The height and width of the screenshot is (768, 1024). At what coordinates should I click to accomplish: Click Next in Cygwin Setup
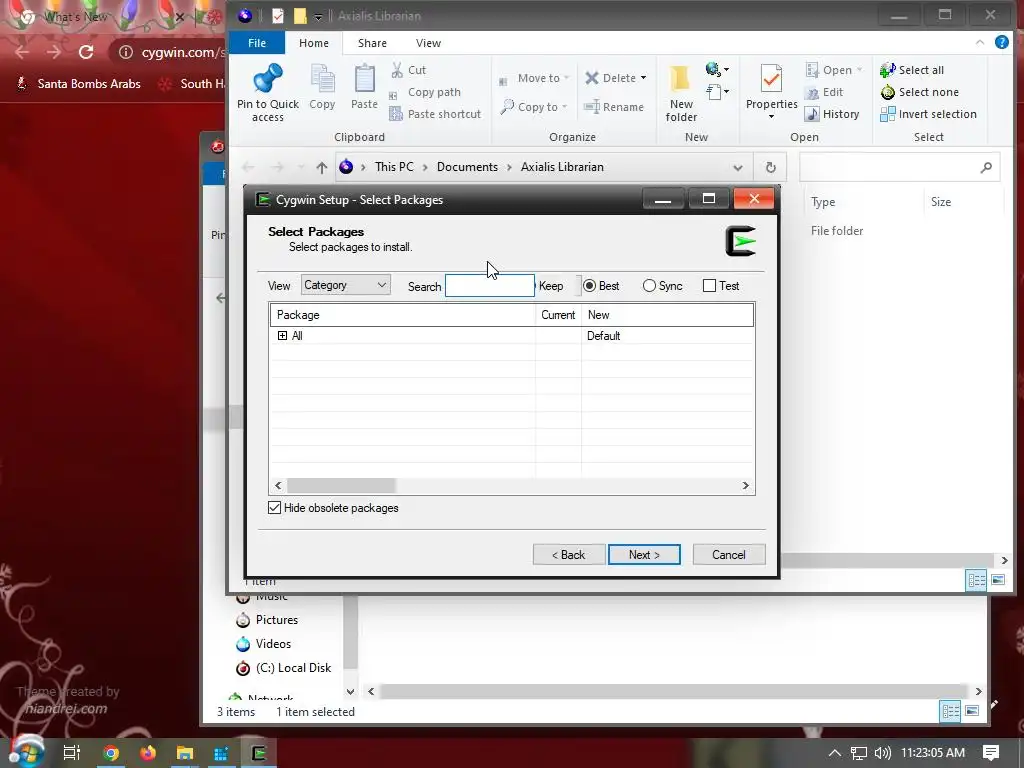click(644, 554)
